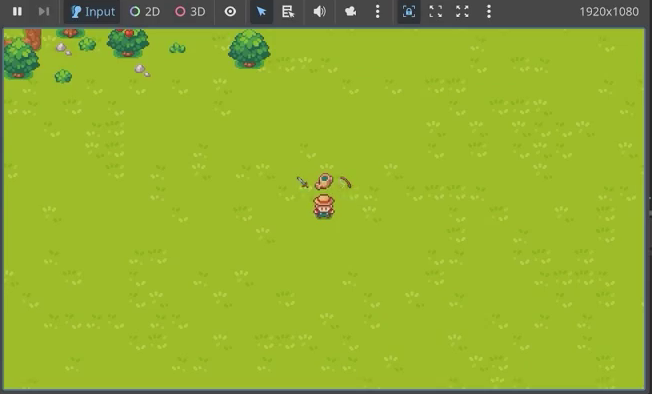Switch to 2D selection mode

(145, 12)
